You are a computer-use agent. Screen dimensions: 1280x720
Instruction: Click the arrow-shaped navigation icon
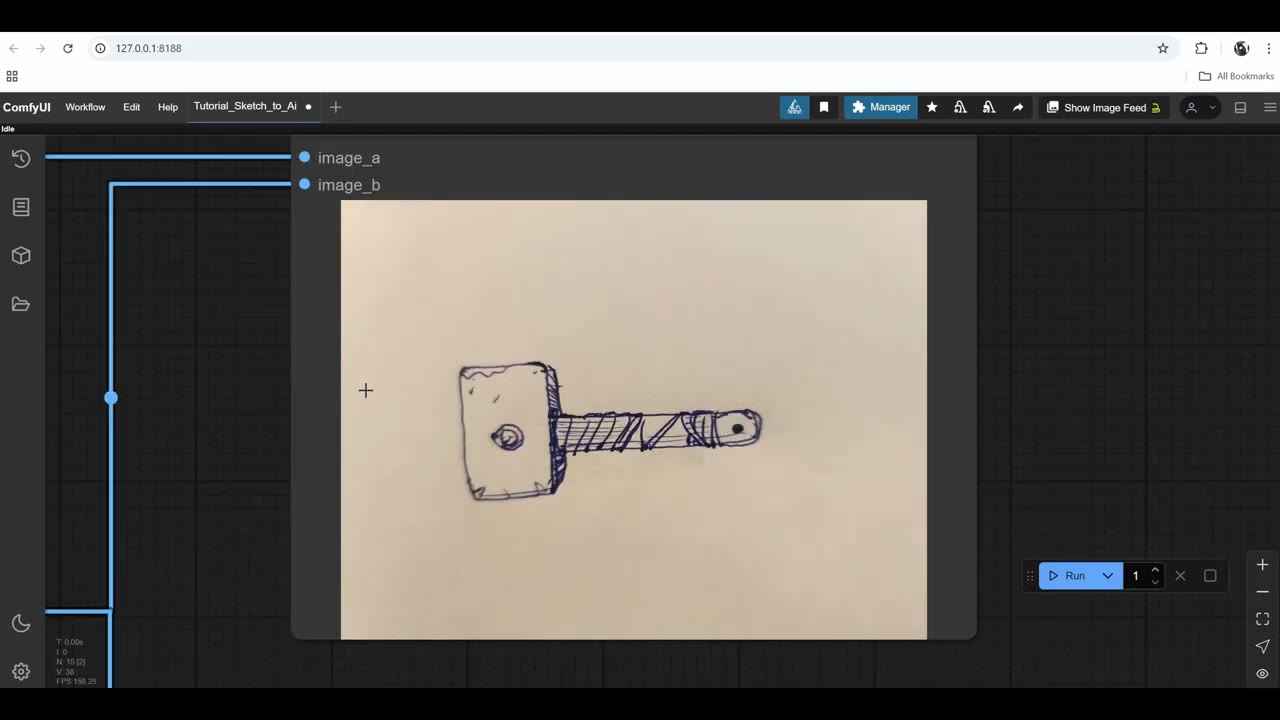point(1262,646)
